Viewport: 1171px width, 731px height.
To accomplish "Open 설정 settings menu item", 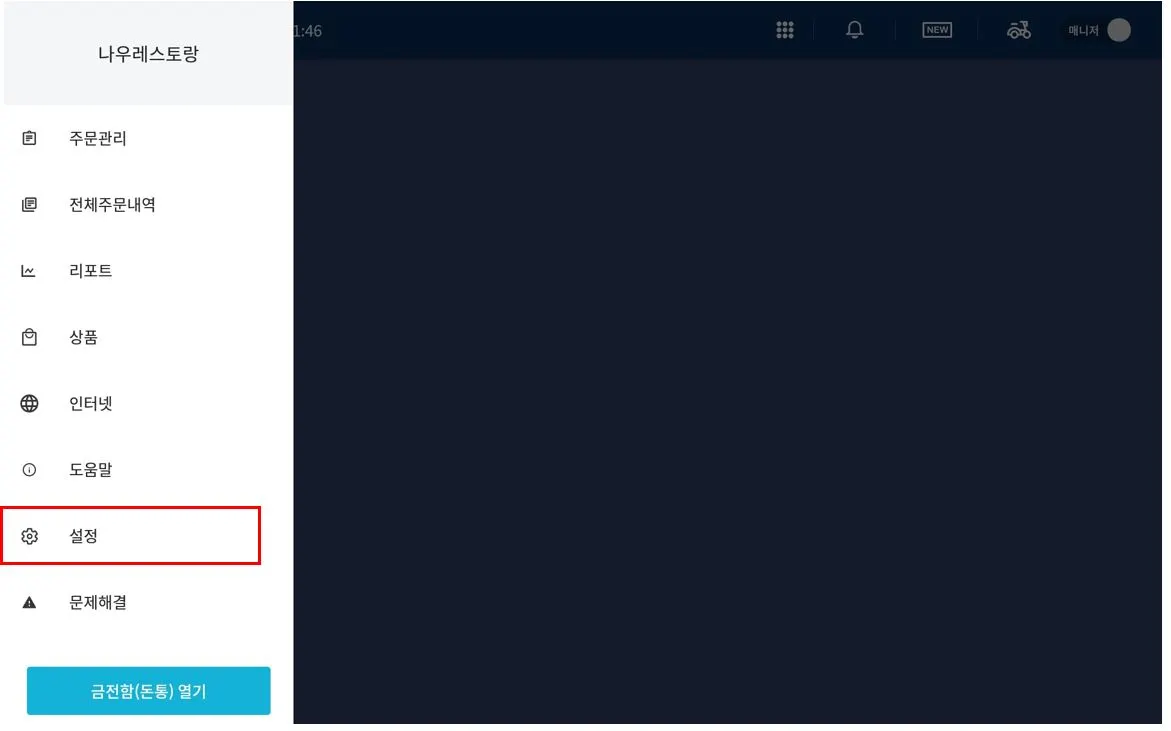I will 131,536.
